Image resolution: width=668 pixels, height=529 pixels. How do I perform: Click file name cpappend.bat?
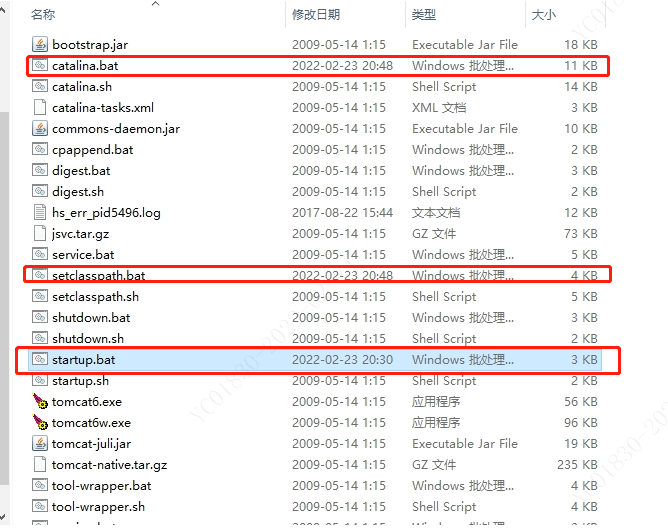point(92,150)
